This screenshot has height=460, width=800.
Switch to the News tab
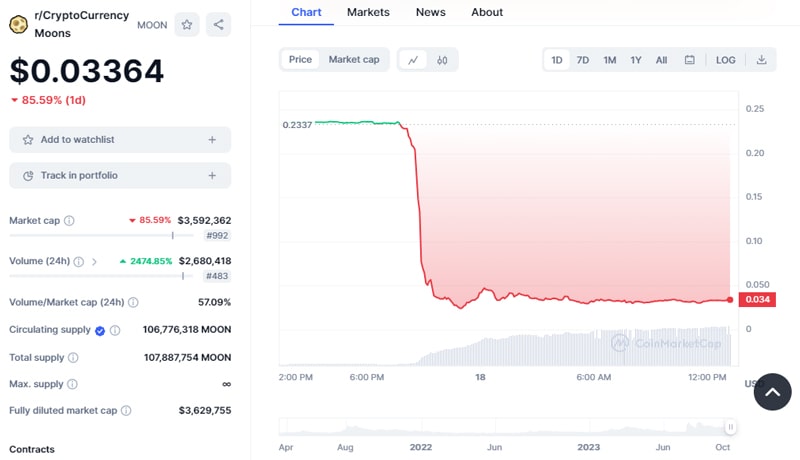431,12
